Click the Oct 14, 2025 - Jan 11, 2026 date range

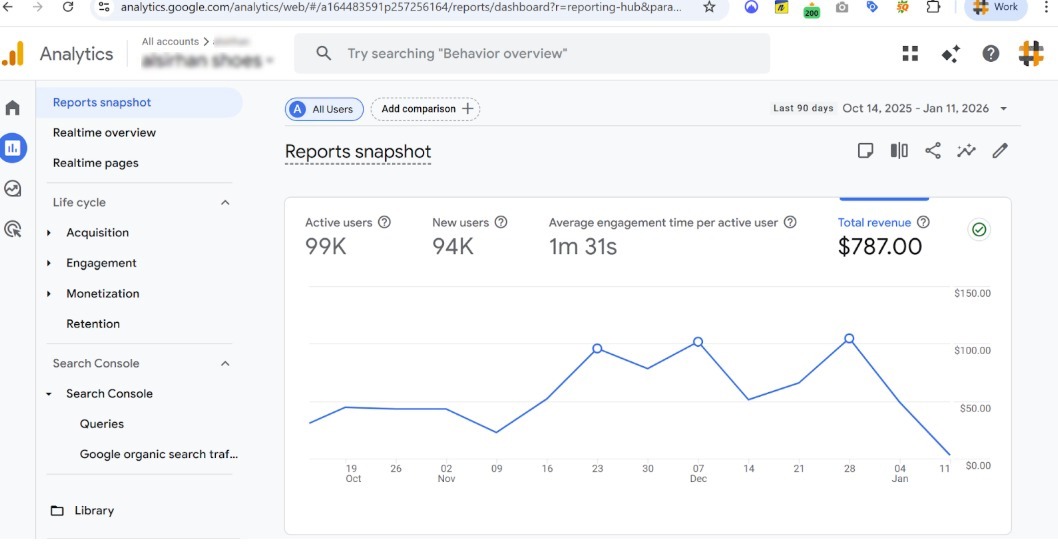coord(915,109)
